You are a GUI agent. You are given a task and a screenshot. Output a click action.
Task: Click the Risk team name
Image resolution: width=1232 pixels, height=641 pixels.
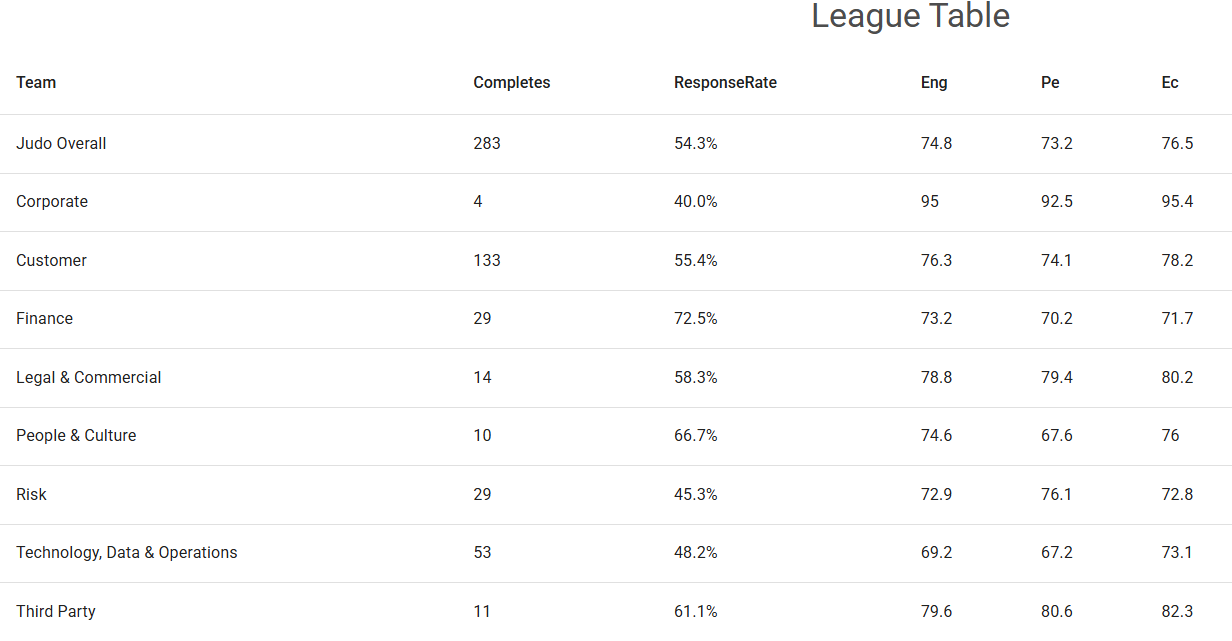click(31, 495)
